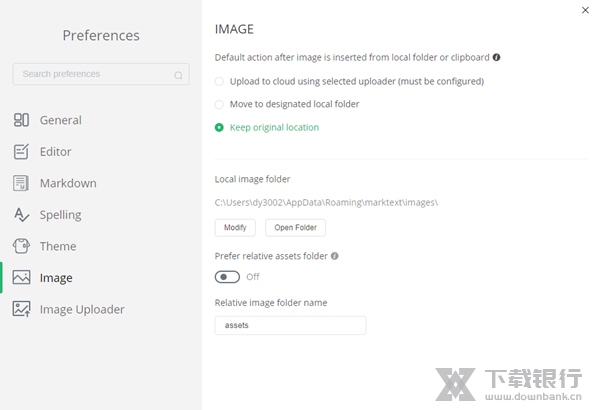
Task: Toggle Prefer relative assets folder switch
Action: pos(227,277)
